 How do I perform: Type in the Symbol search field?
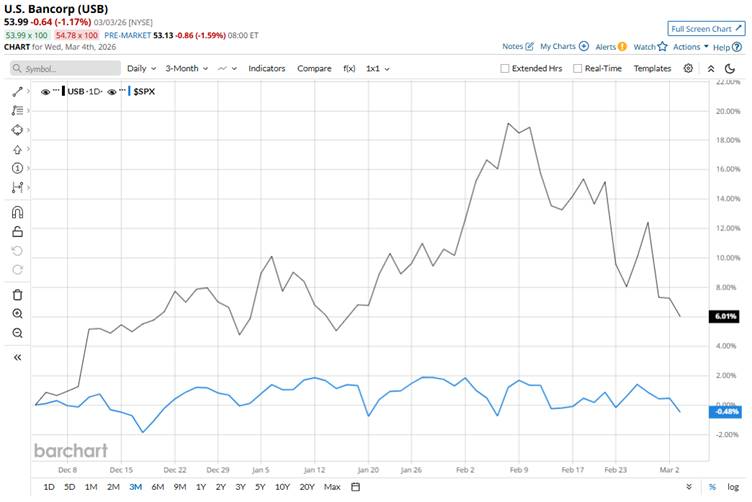[65, 69]
